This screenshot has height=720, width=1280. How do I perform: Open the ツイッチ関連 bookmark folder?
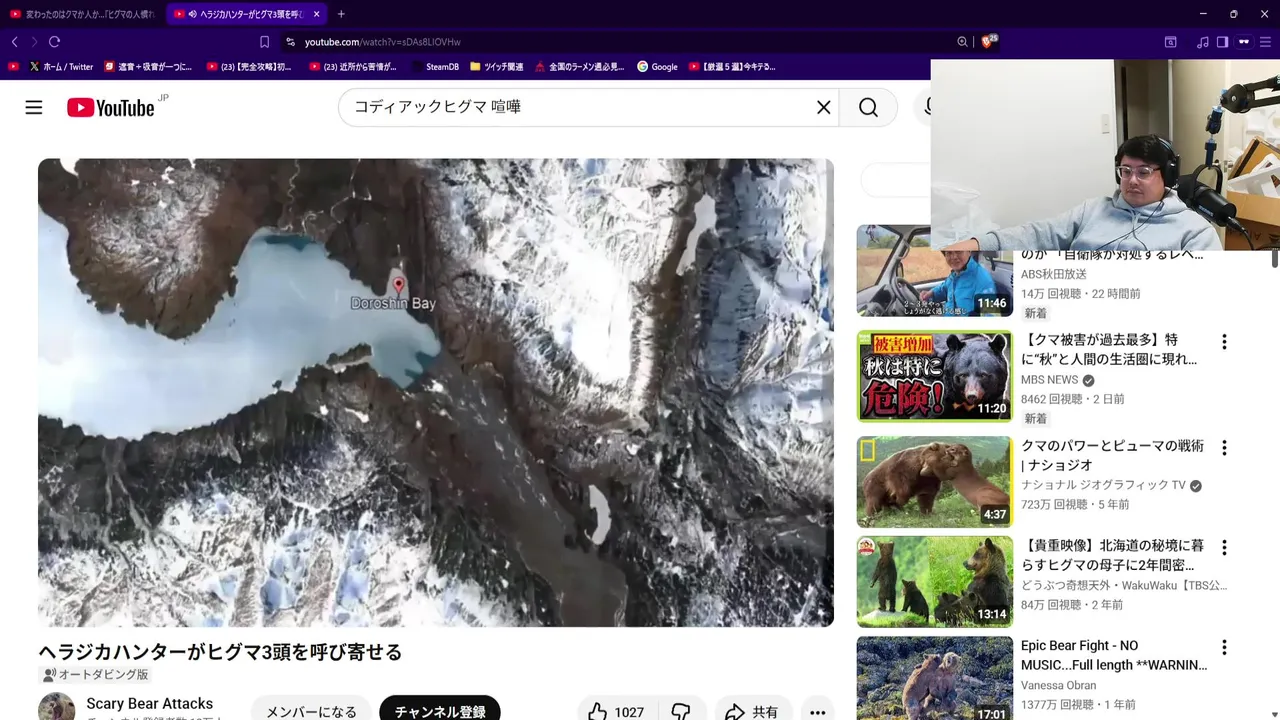click(496, 67)
